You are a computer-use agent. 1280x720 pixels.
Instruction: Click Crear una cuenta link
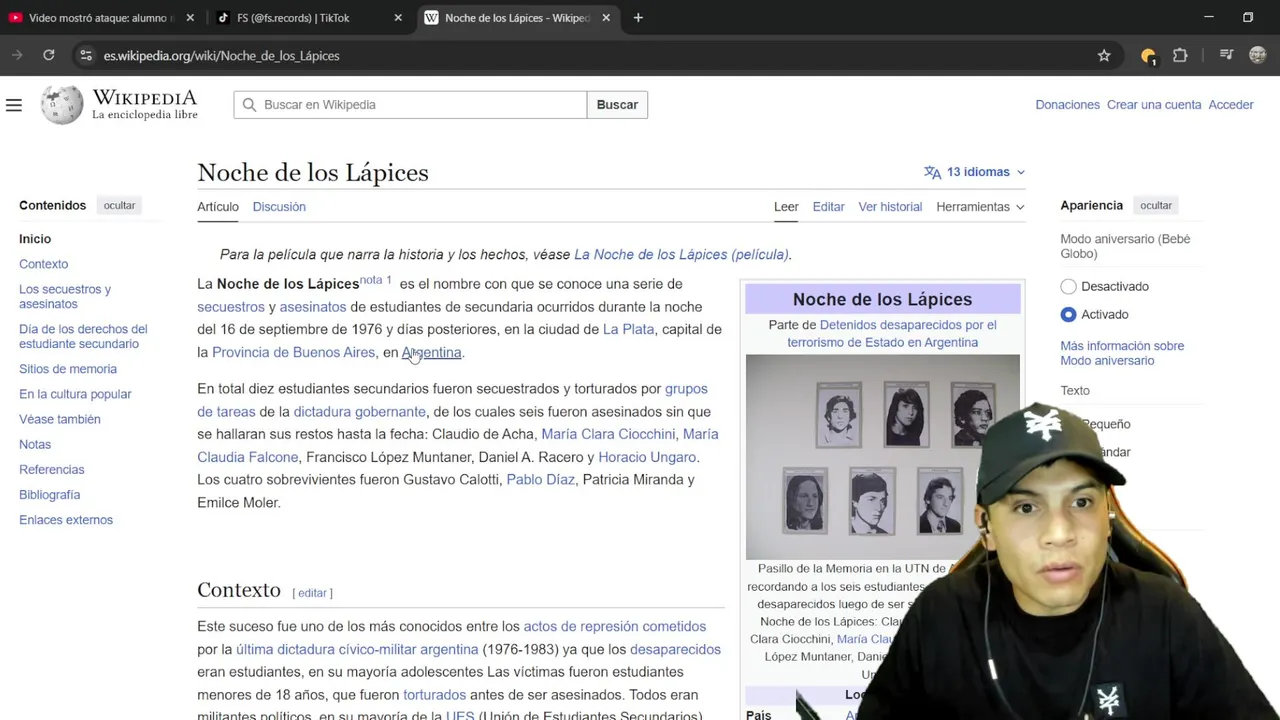point(1153,105)
